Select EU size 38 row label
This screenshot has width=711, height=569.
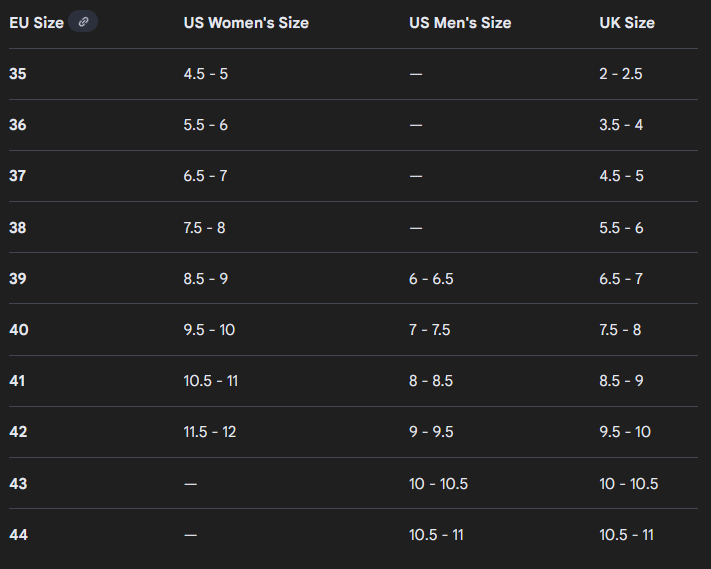click(x=18, y=228)
